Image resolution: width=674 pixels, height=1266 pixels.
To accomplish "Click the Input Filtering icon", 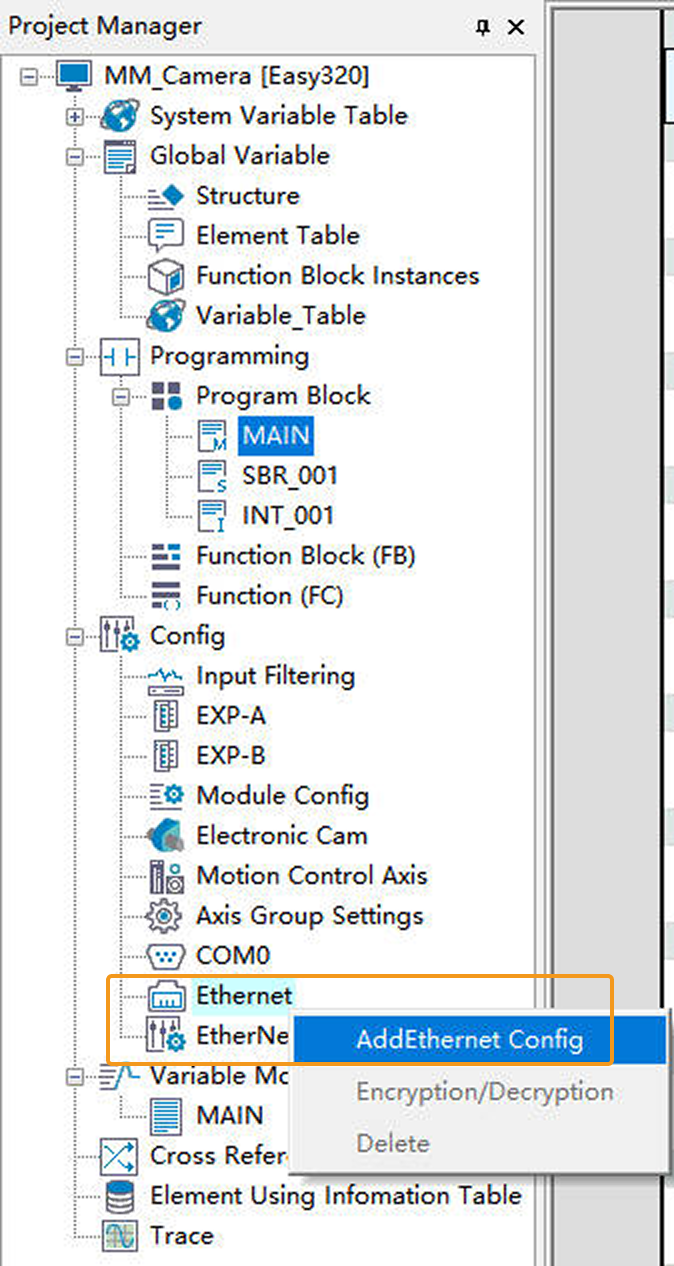I will [165, 677].
